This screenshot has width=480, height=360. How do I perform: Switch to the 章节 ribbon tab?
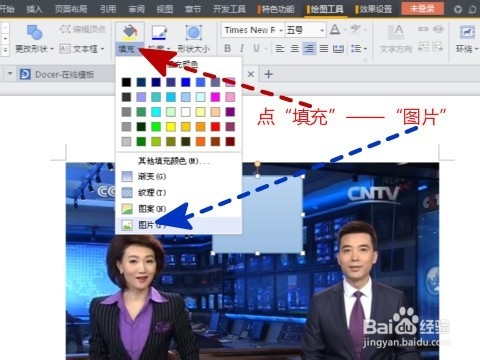(193, 9)
